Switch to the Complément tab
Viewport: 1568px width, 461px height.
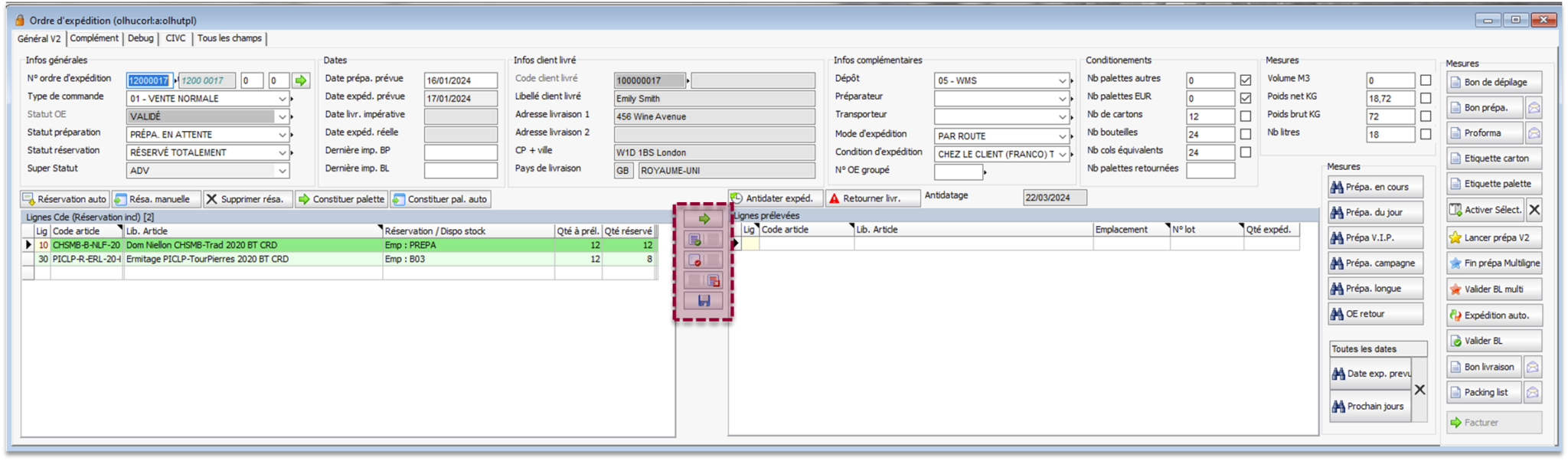point(94,38)
